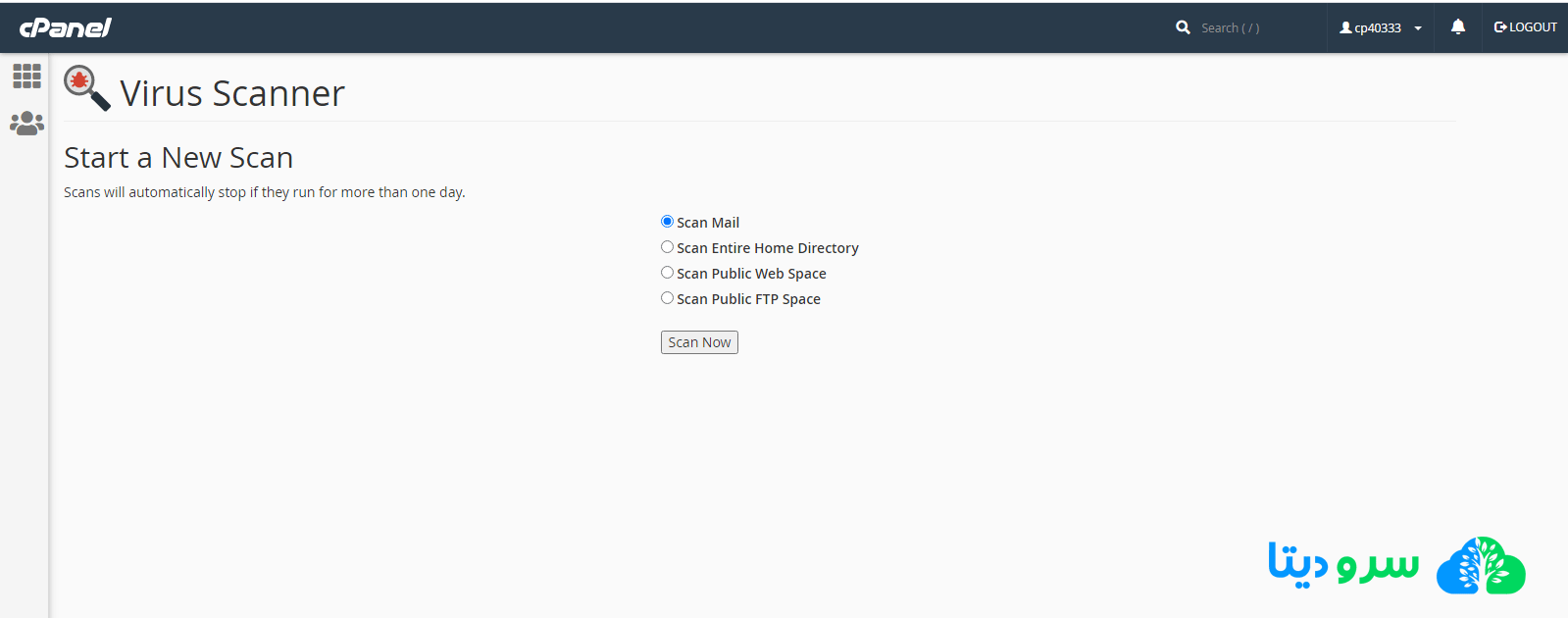The width and height of the screenshot is (1568, 618).
Task: Click the Virus Scanner page title
Action: click(232, 94)
